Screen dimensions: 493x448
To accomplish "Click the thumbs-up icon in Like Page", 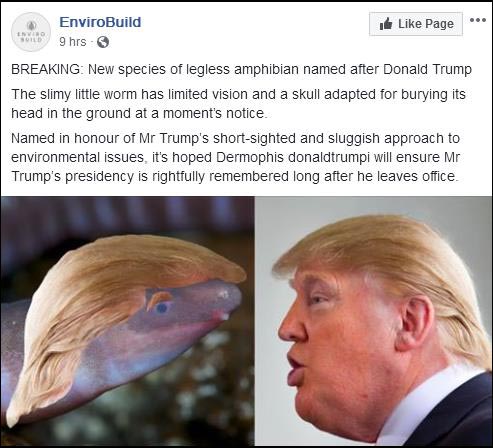I will (x=386, y=24).
